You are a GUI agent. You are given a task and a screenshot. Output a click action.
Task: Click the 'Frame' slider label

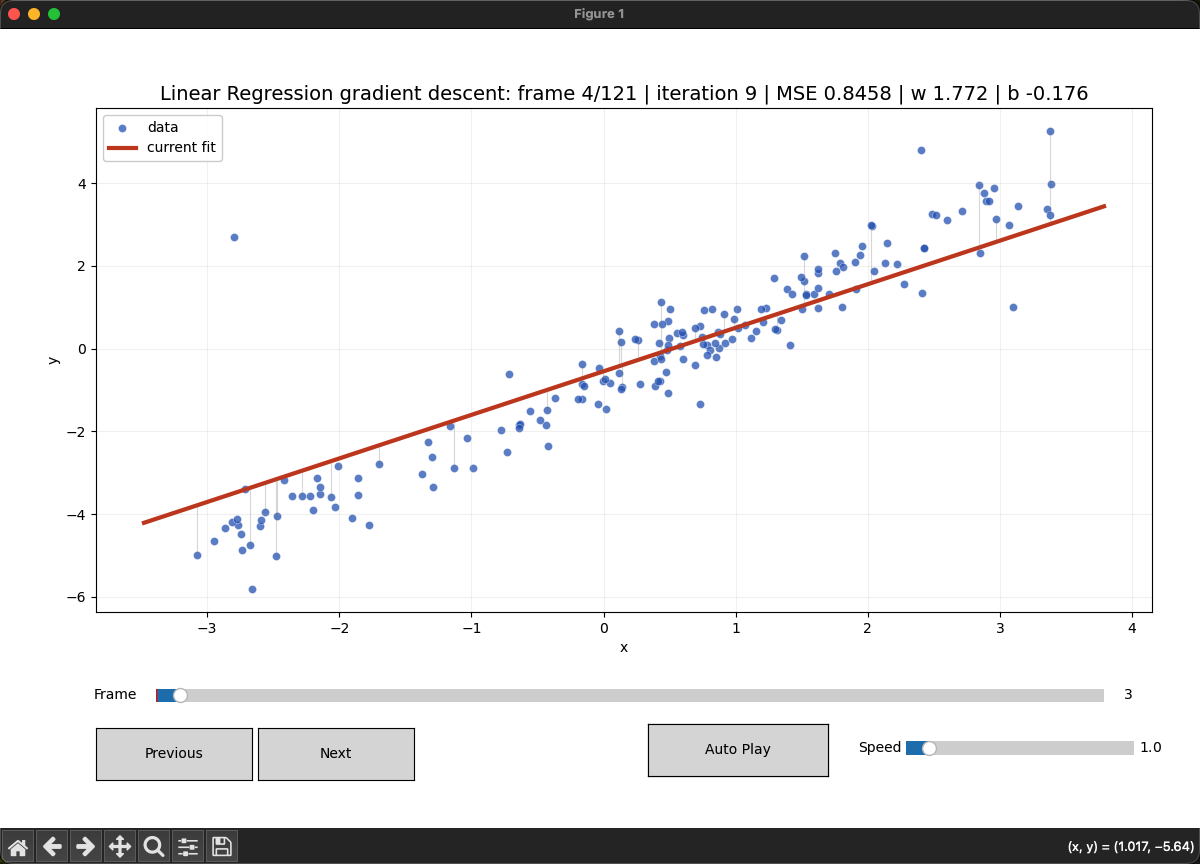[115, 695]
